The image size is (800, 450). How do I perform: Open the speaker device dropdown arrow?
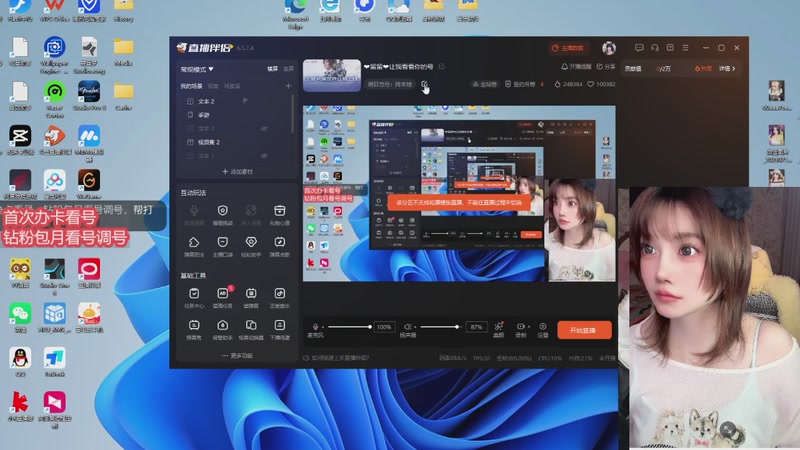point(415,327)
